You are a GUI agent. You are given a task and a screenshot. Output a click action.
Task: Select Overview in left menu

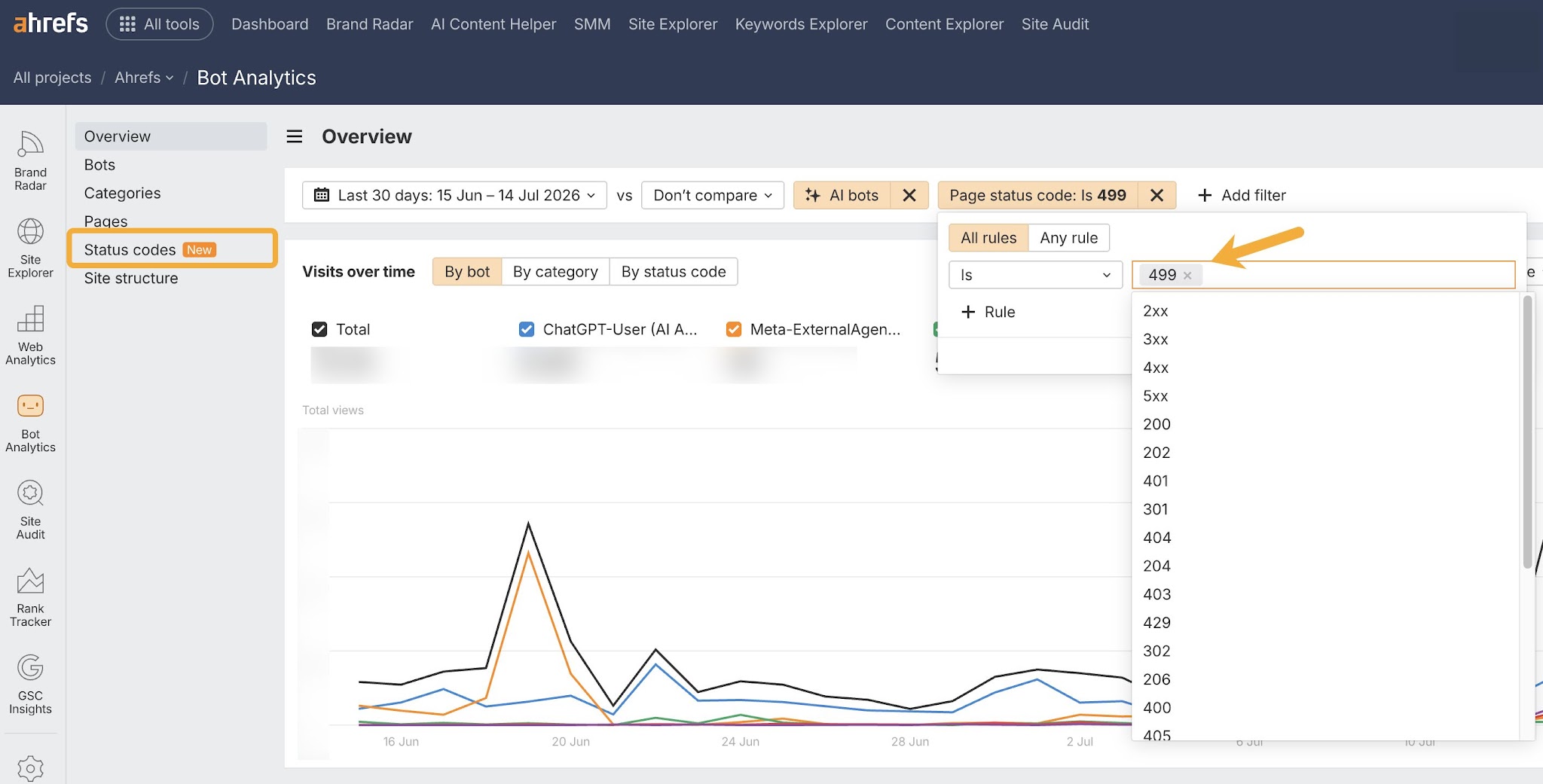pyautogui.click(x=170, y=136)
